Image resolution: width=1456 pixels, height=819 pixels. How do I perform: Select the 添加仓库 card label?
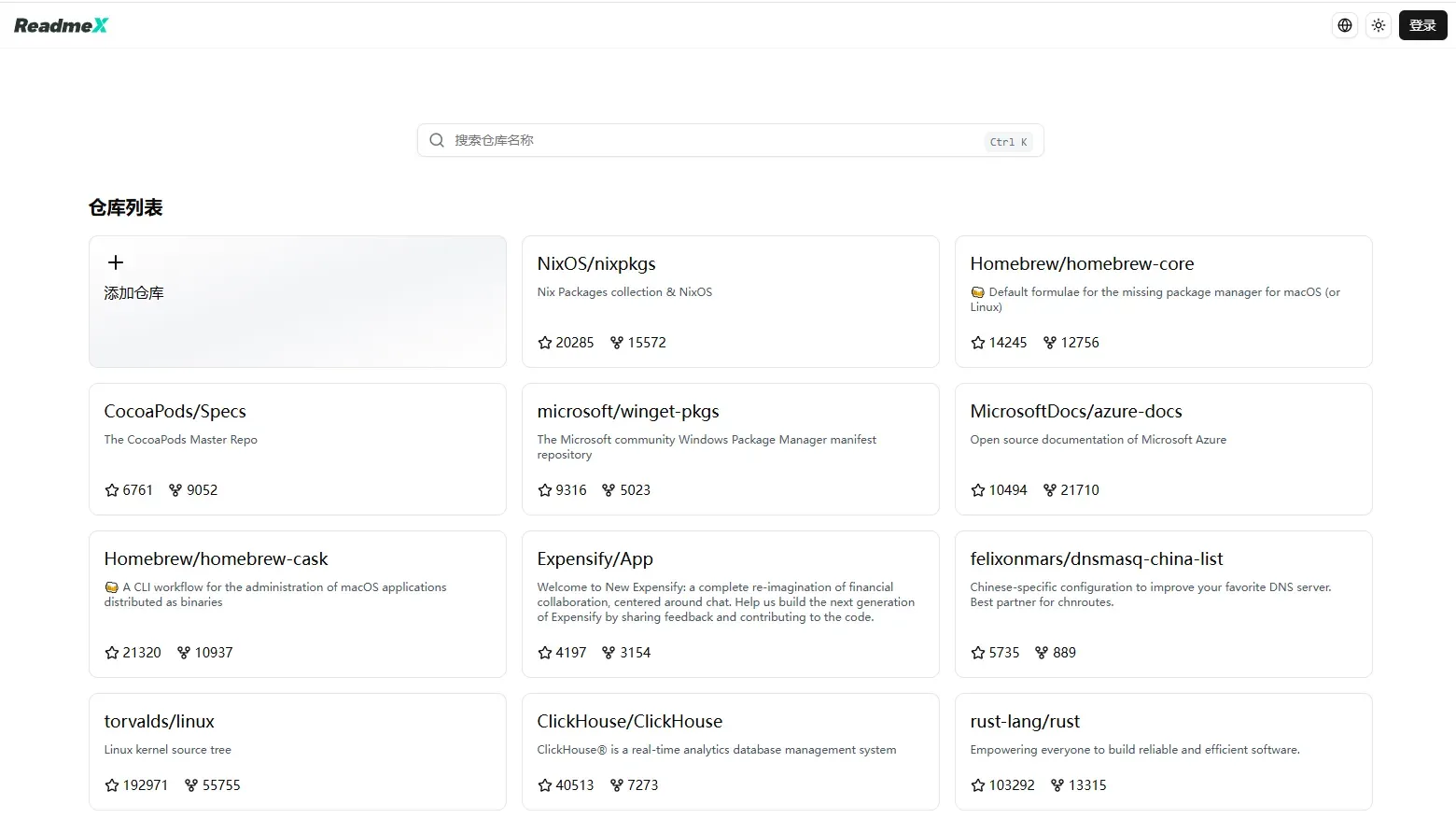coord(133,293)
